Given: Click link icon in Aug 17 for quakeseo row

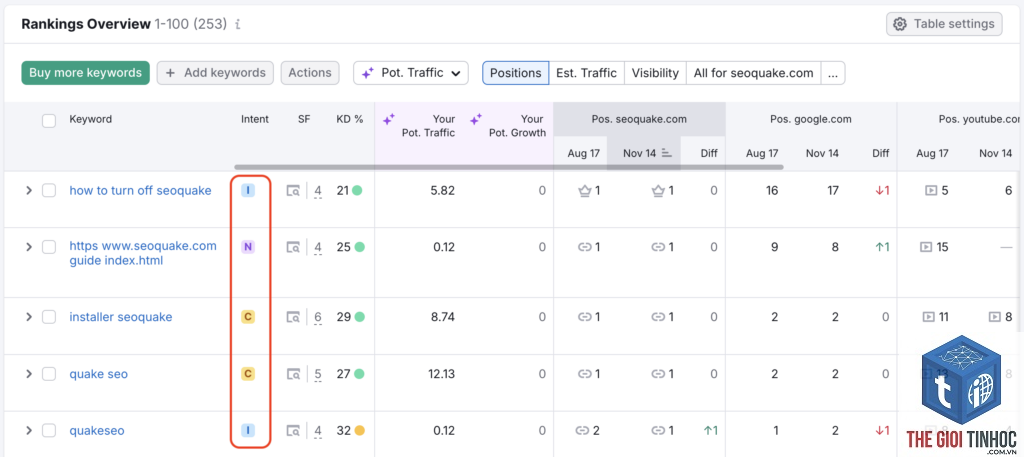Looking at the screenshot, I should click(x=582, y=431).
